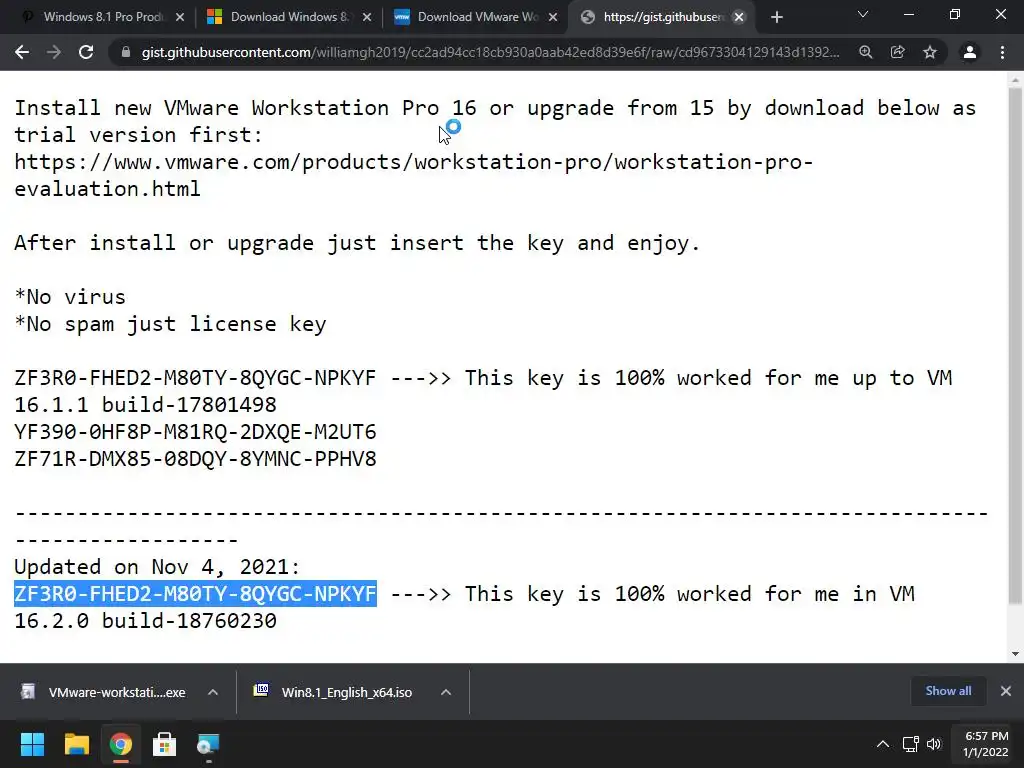Click Chrome icon in taskbar
Viewport: 1024px width, 768px height.
121,744
